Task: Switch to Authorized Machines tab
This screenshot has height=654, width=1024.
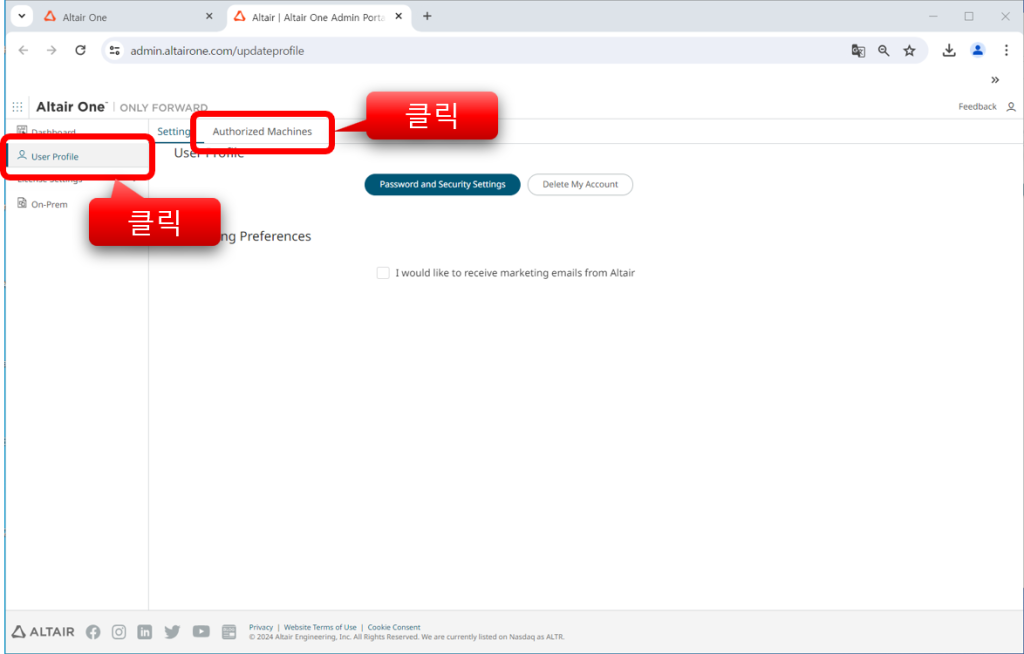Action: 262,131
